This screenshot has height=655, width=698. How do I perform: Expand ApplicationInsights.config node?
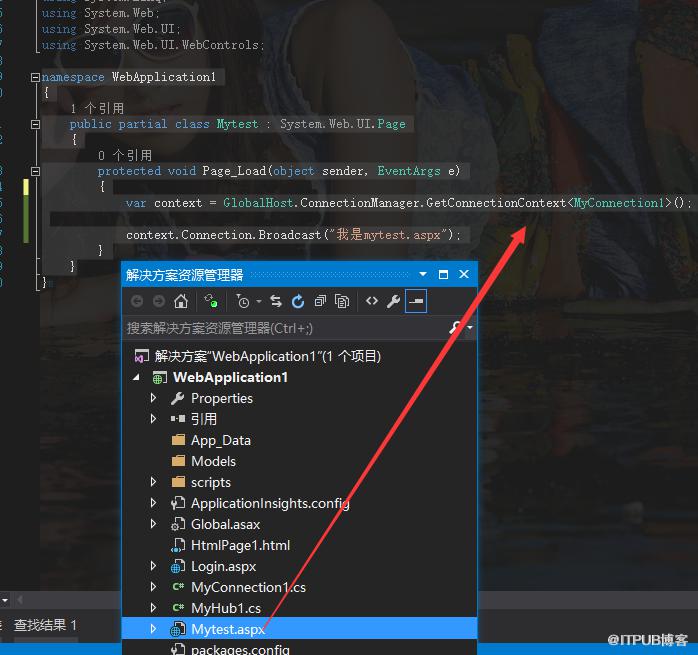(153, 503)
